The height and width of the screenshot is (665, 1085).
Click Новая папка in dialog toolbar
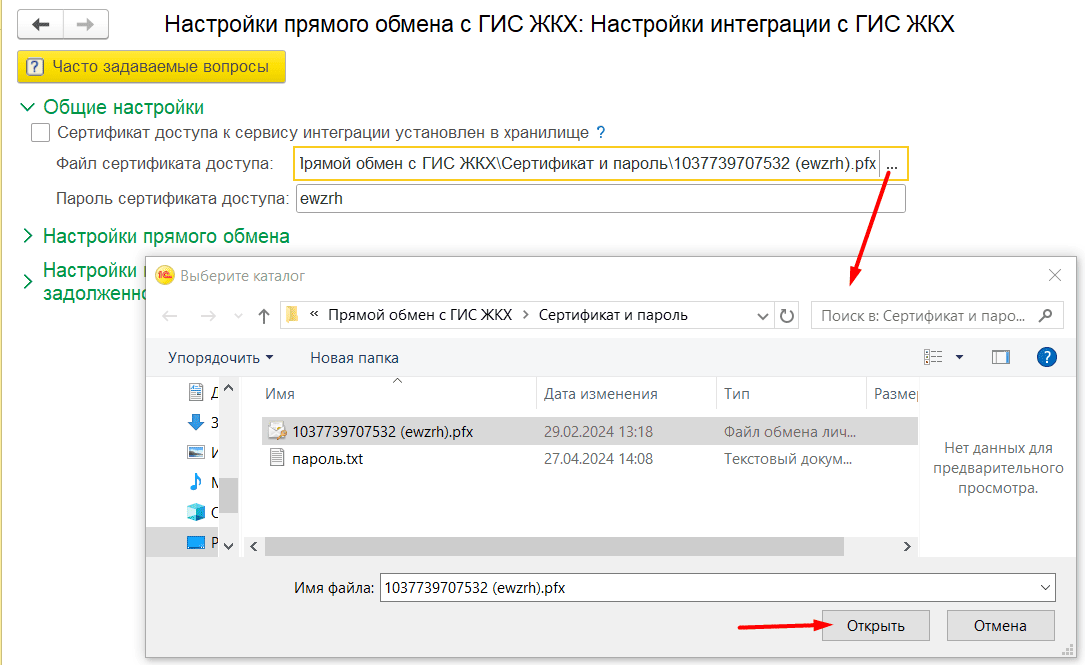click(354, 357)
